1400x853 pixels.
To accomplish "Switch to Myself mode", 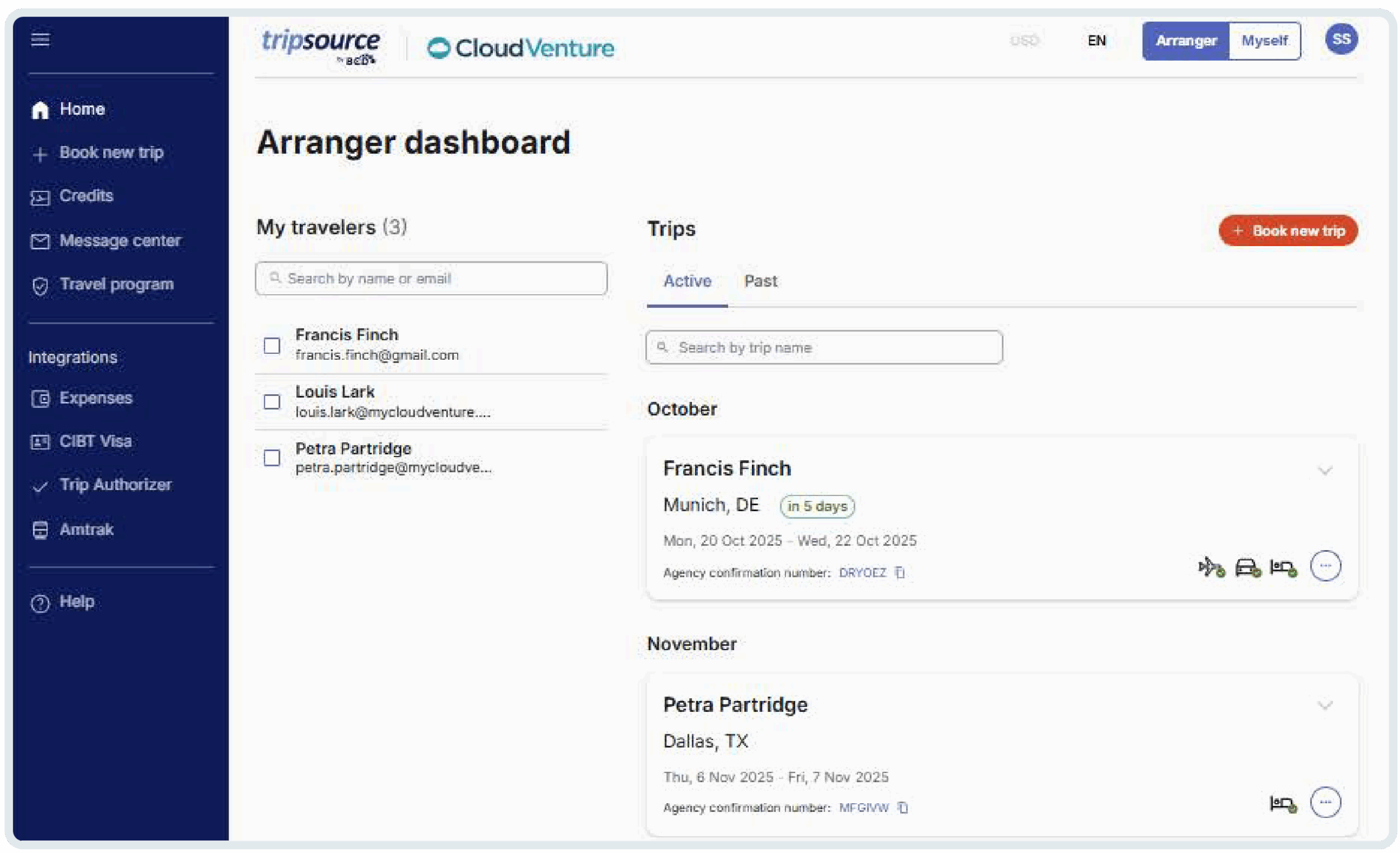I will tap(1264, 41).
